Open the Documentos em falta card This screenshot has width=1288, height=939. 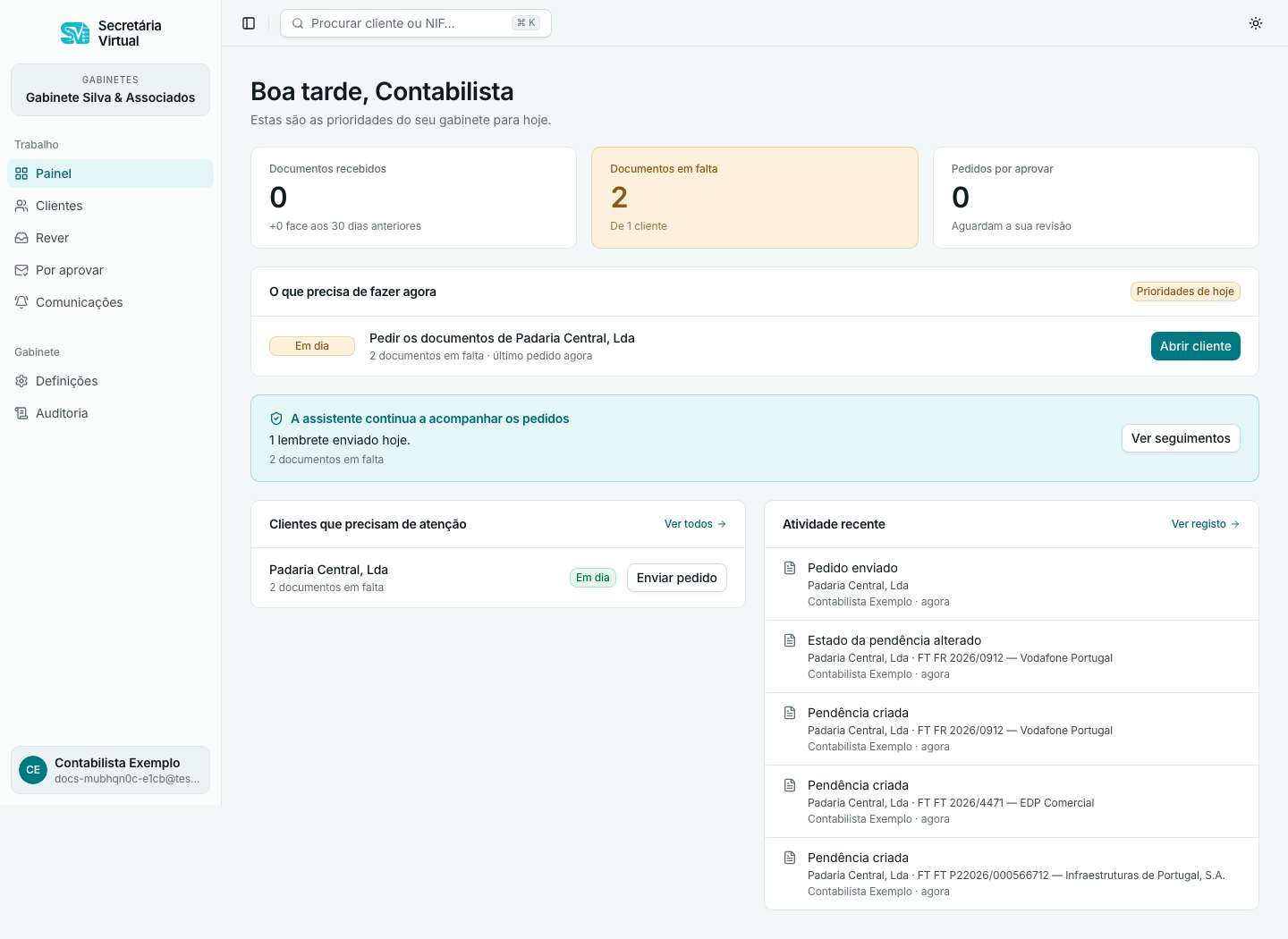point(755,198)
